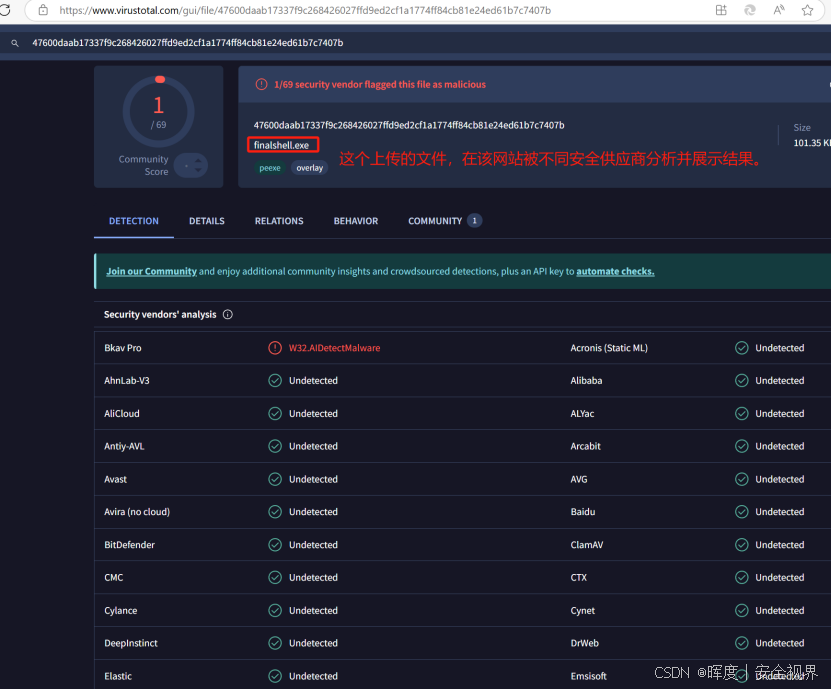Click the peexe tag

point(270,168)
